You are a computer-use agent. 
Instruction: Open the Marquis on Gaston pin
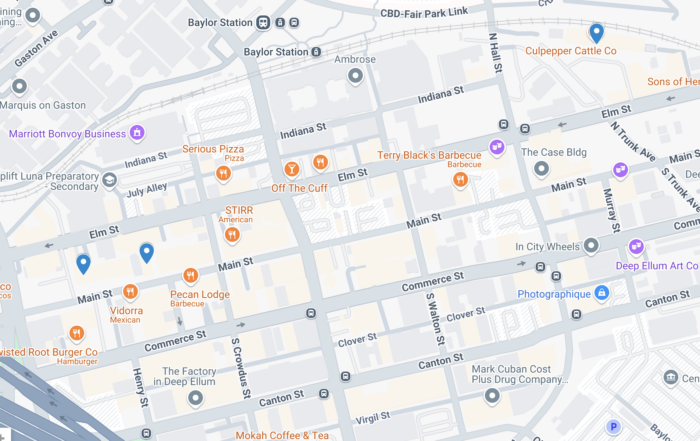[x=19, y=86]
